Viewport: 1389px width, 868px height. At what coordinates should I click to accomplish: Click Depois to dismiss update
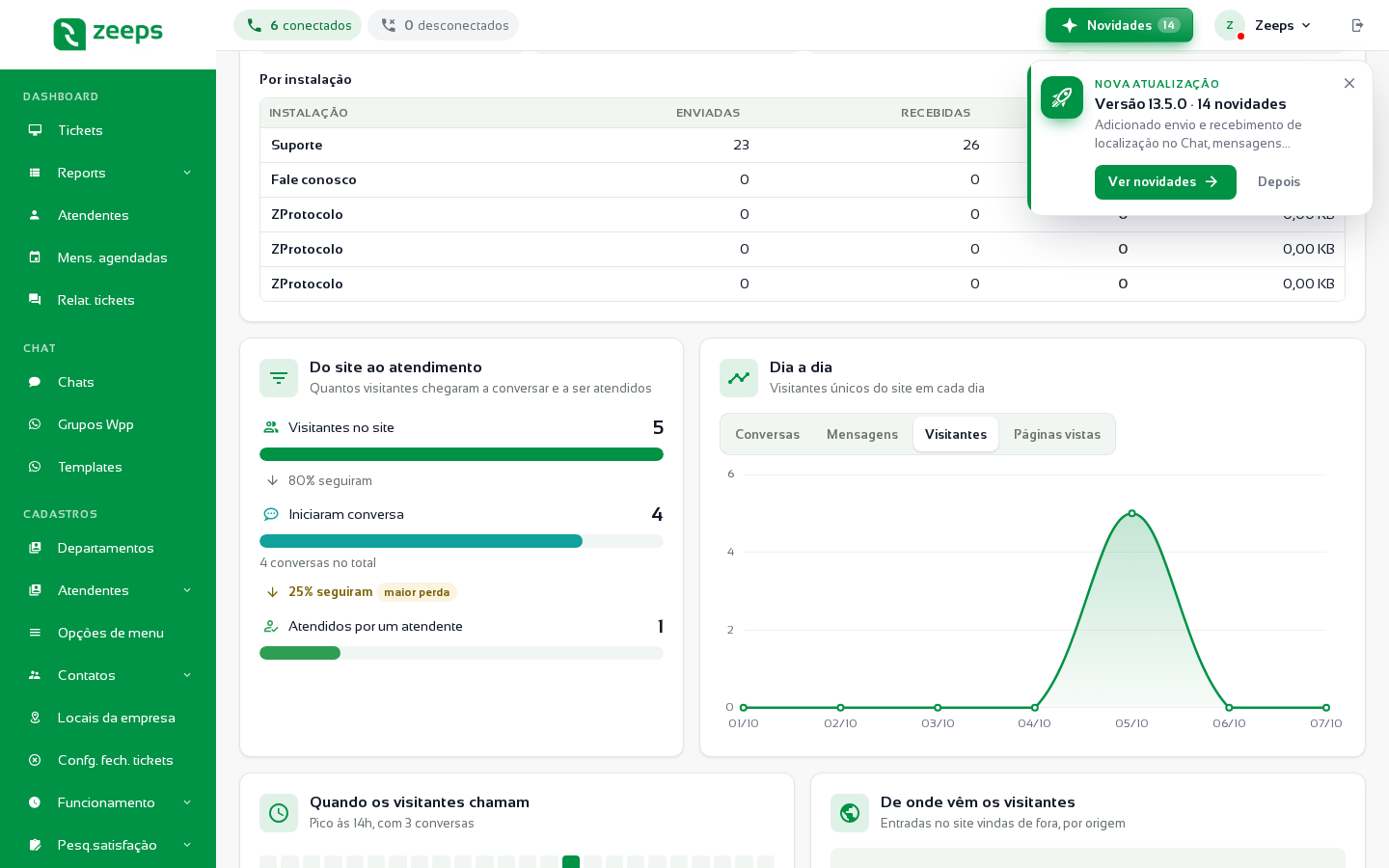pos(1279,182)
